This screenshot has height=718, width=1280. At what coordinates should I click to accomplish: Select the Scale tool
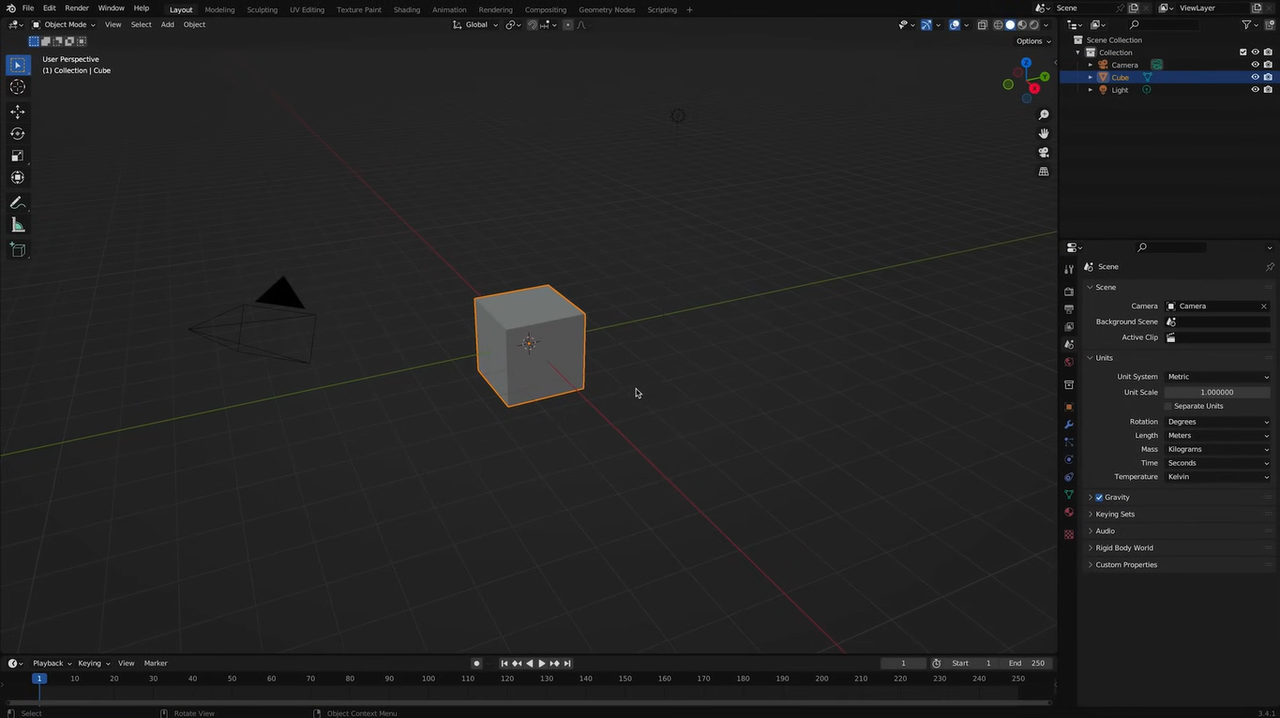(17, 155)
